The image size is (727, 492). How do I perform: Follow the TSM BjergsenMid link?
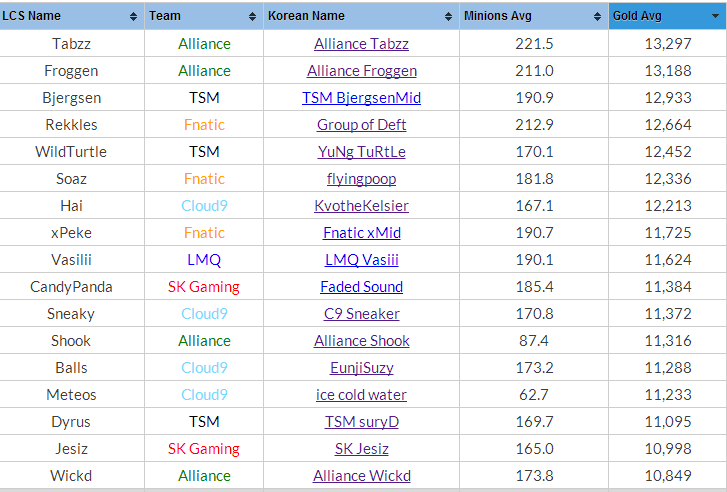pos(361,98)
